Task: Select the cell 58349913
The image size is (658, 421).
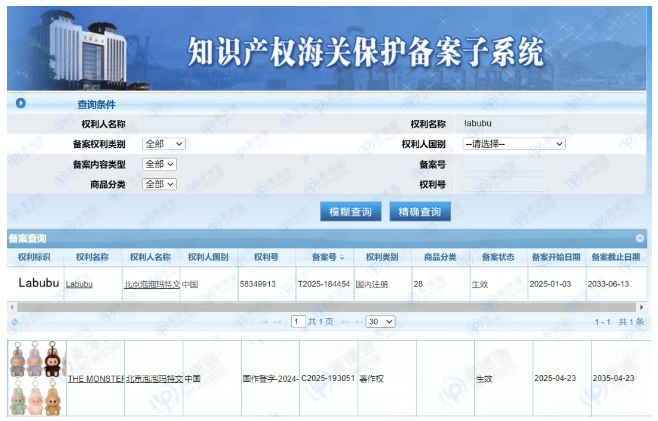Action: pos(258,284)
